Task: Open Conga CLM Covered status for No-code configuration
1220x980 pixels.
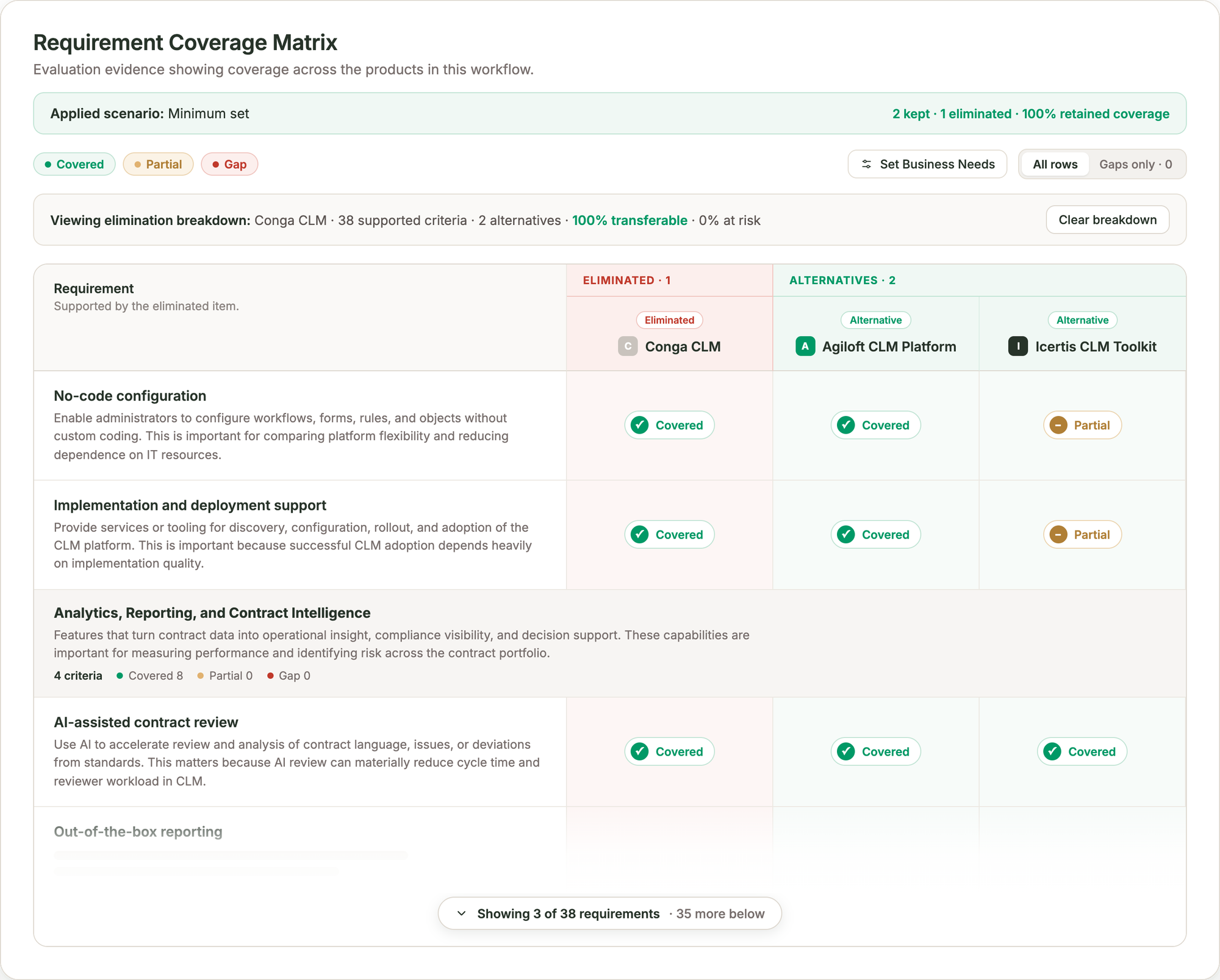Action: pyautogui.click(x=669, y=425)
